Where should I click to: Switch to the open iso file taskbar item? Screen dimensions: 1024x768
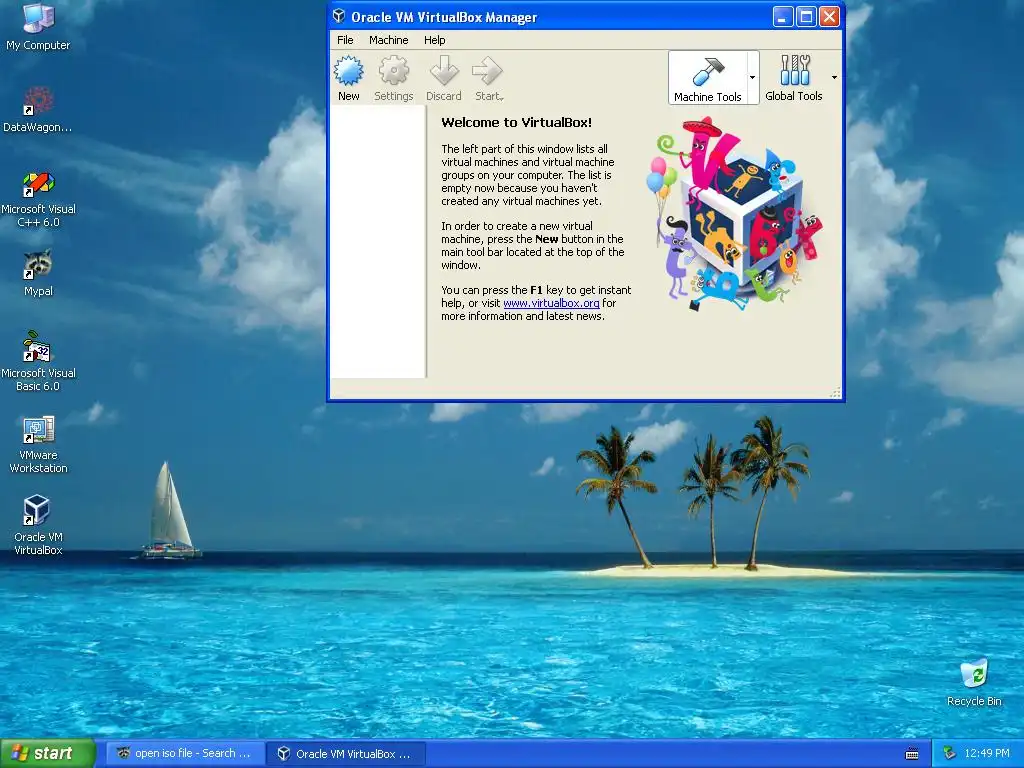tap(185, 753)
